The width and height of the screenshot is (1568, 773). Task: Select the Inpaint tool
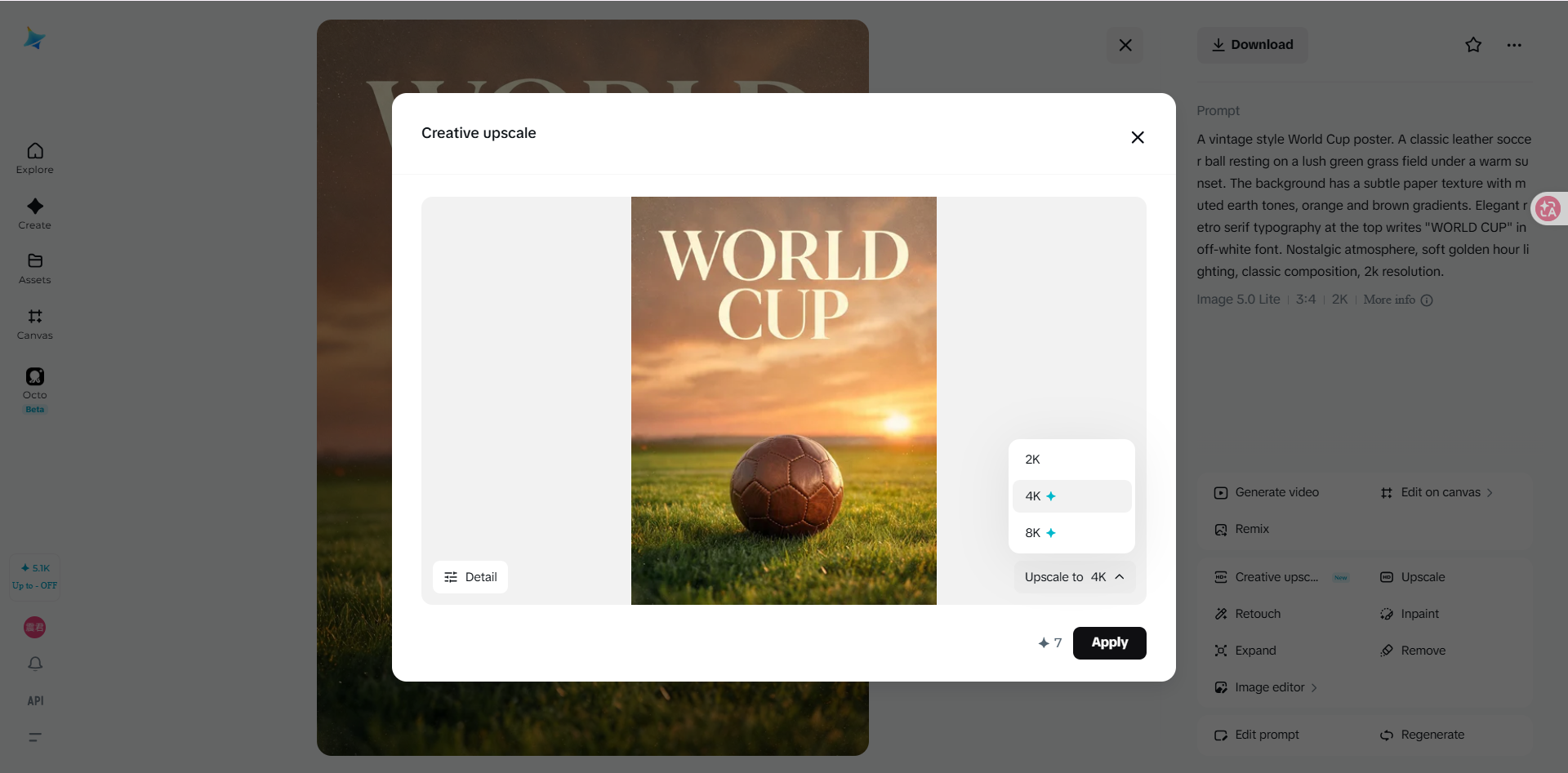point(1410,614)
